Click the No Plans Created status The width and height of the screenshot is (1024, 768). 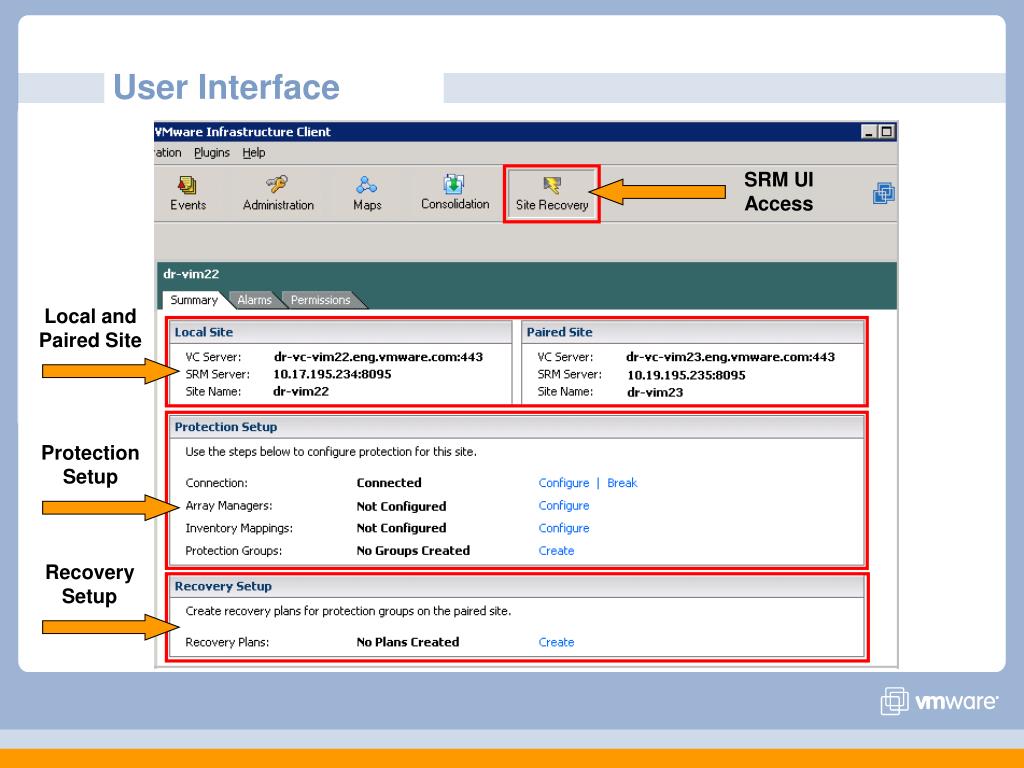click(408, 642)
